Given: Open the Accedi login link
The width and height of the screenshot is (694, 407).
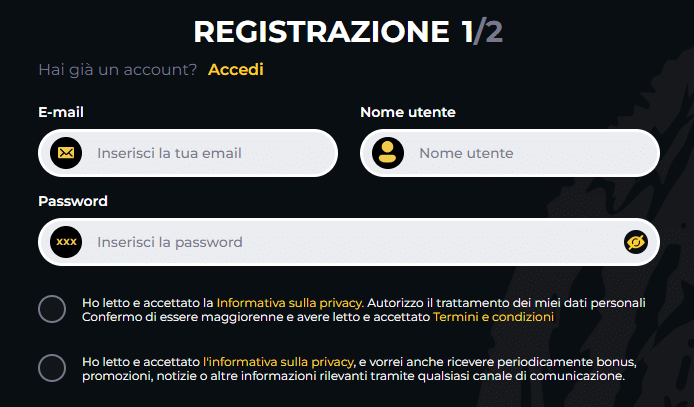Looking at the screenshot, I should 236,70.
